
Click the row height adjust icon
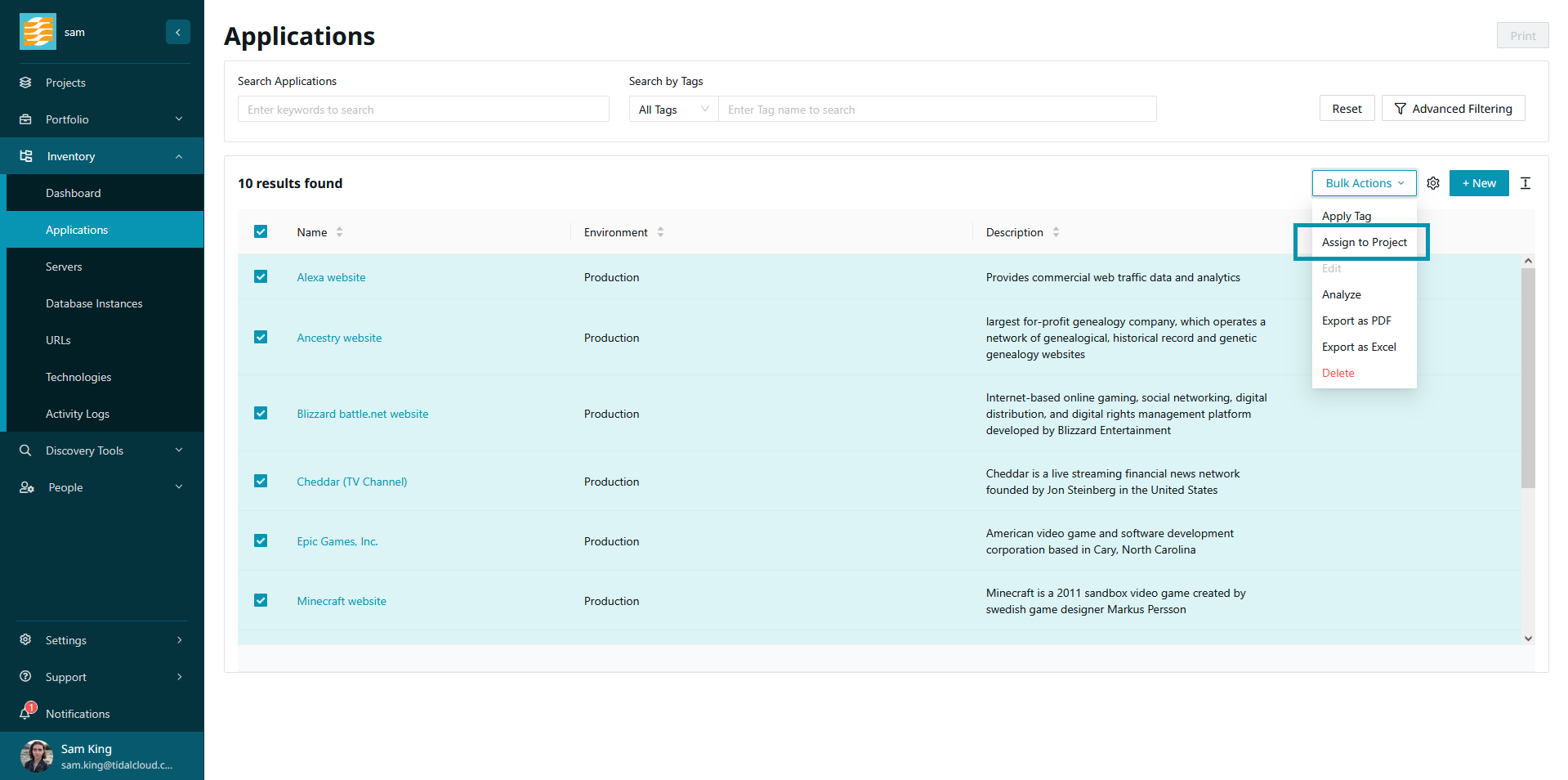pos(1525,183)
